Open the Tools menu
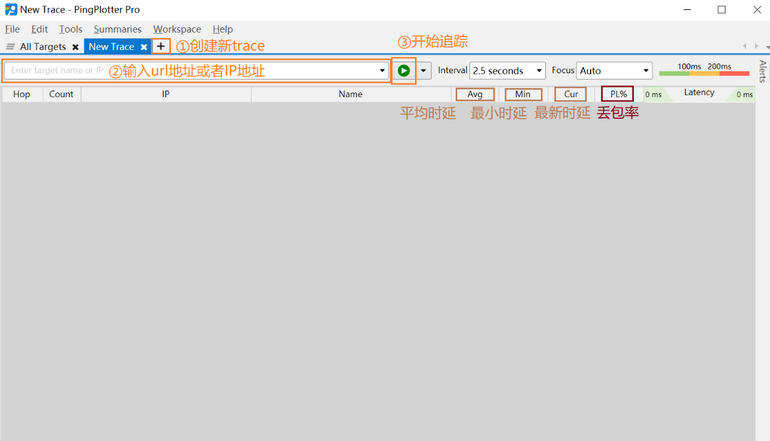770x441 pixels. pos(71,29)
